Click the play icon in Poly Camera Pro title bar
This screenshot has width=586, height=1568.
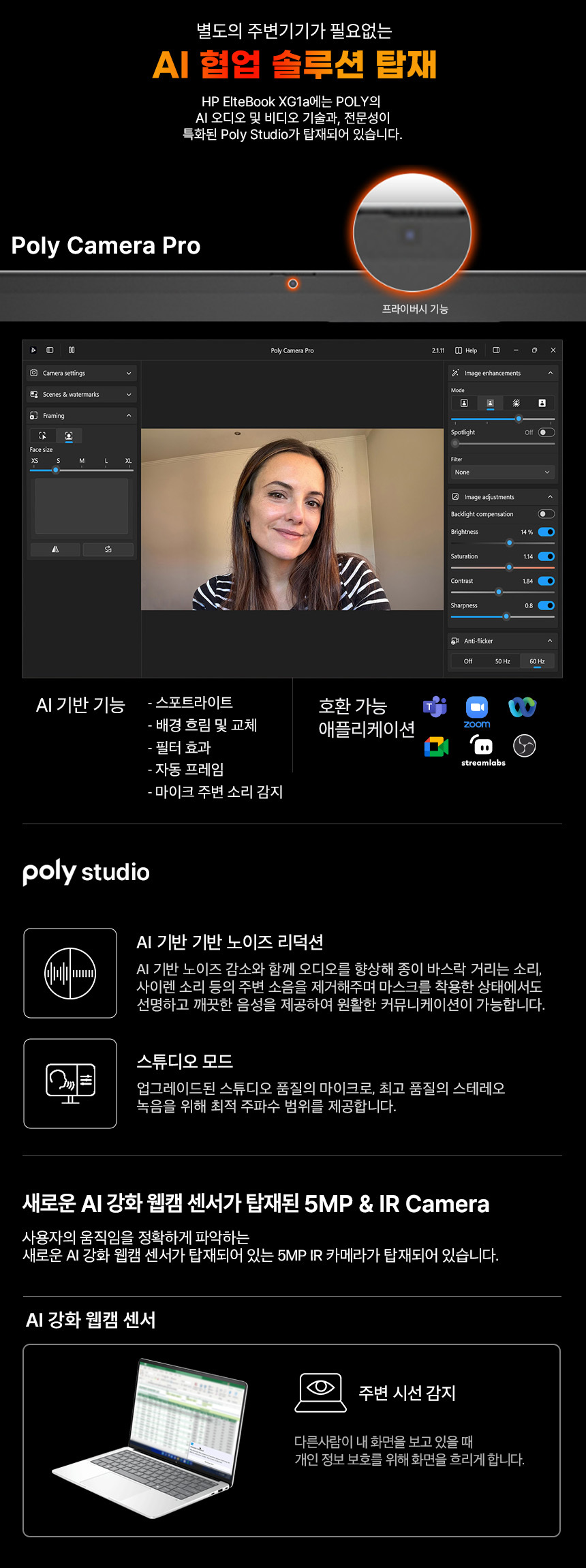(x=33, y=350)
